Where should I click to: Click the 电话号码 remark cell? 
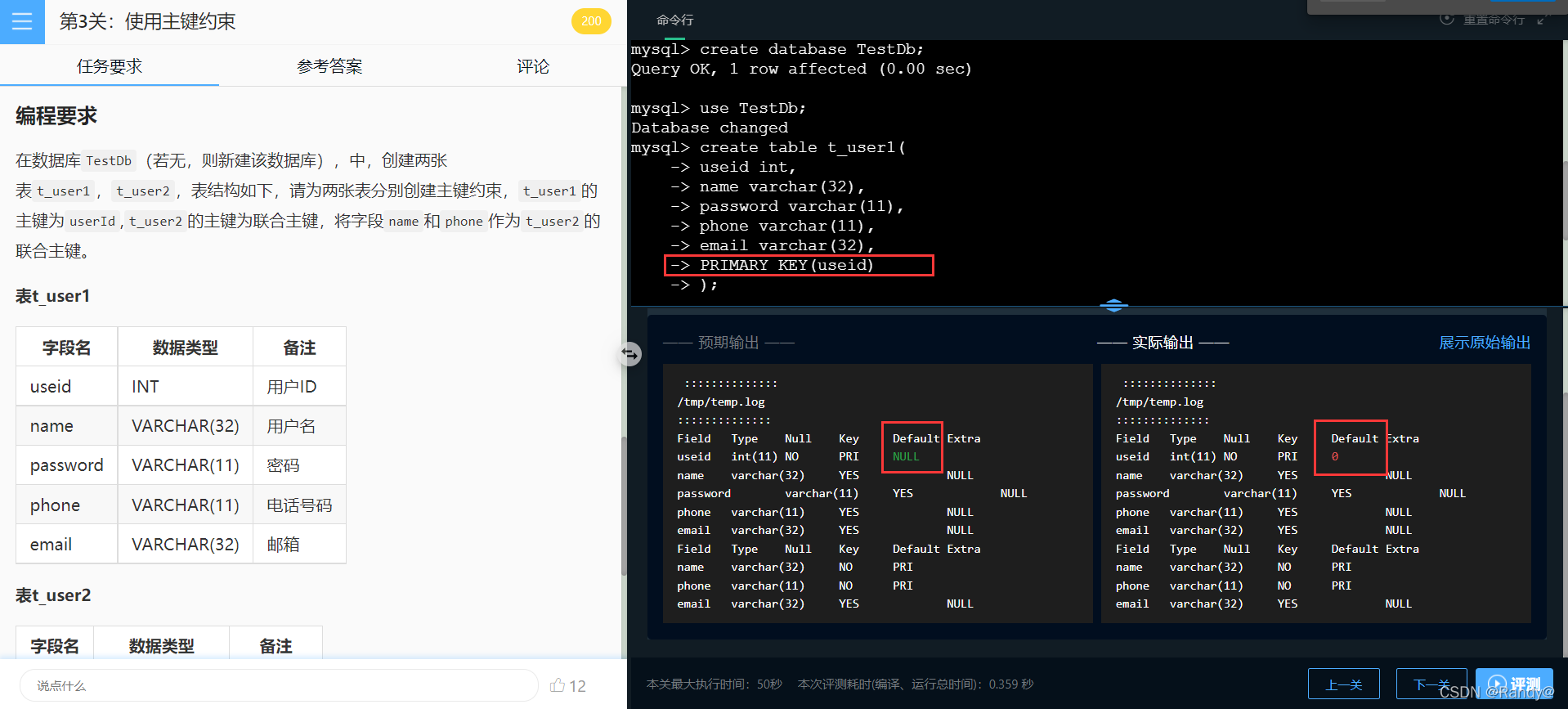[x=299, y=505]
